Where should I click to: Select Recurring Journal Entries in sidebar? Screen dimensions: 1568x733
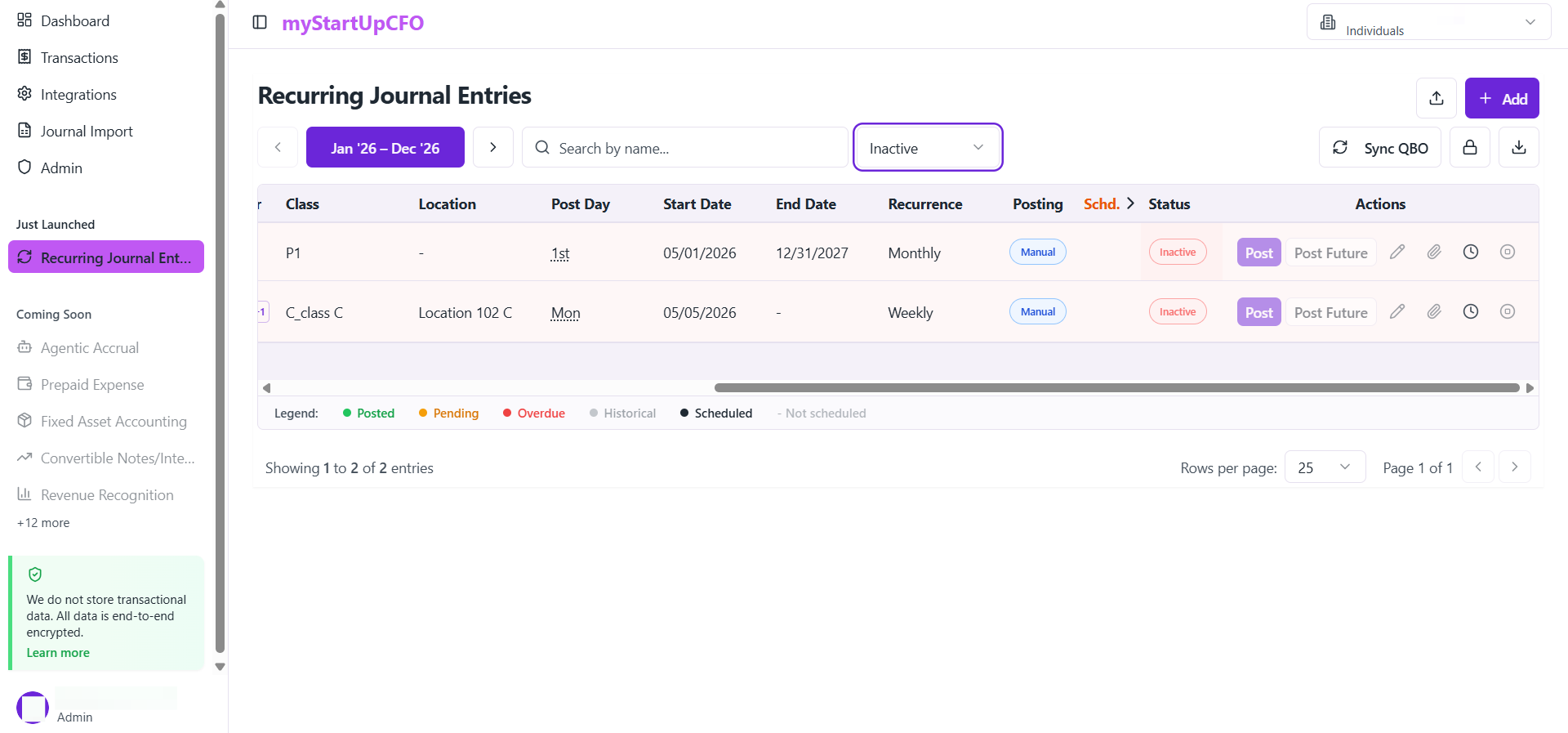(x=106, y=257)
